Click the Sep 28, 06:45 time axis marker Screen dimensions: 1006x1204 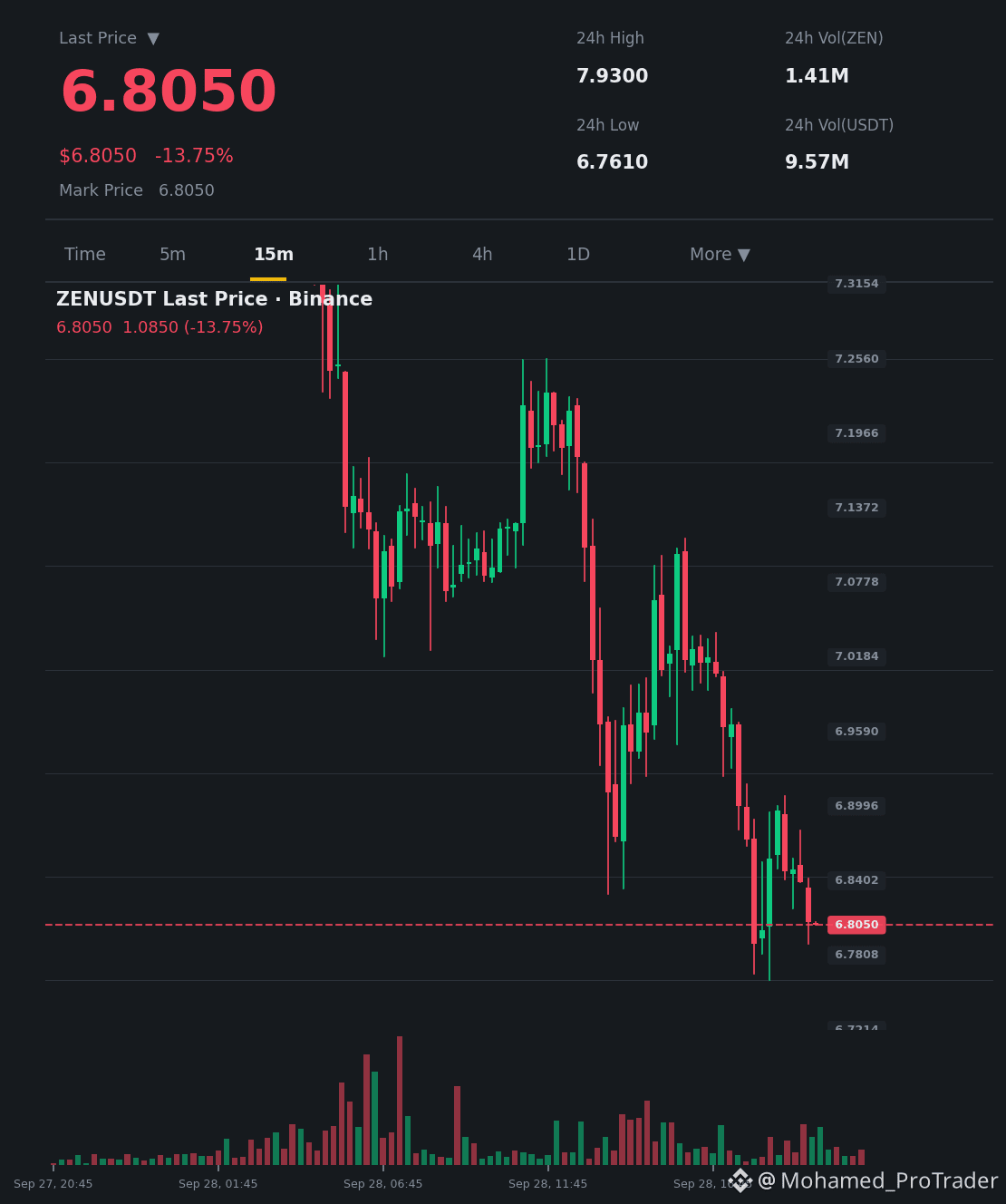[382, 1184]
